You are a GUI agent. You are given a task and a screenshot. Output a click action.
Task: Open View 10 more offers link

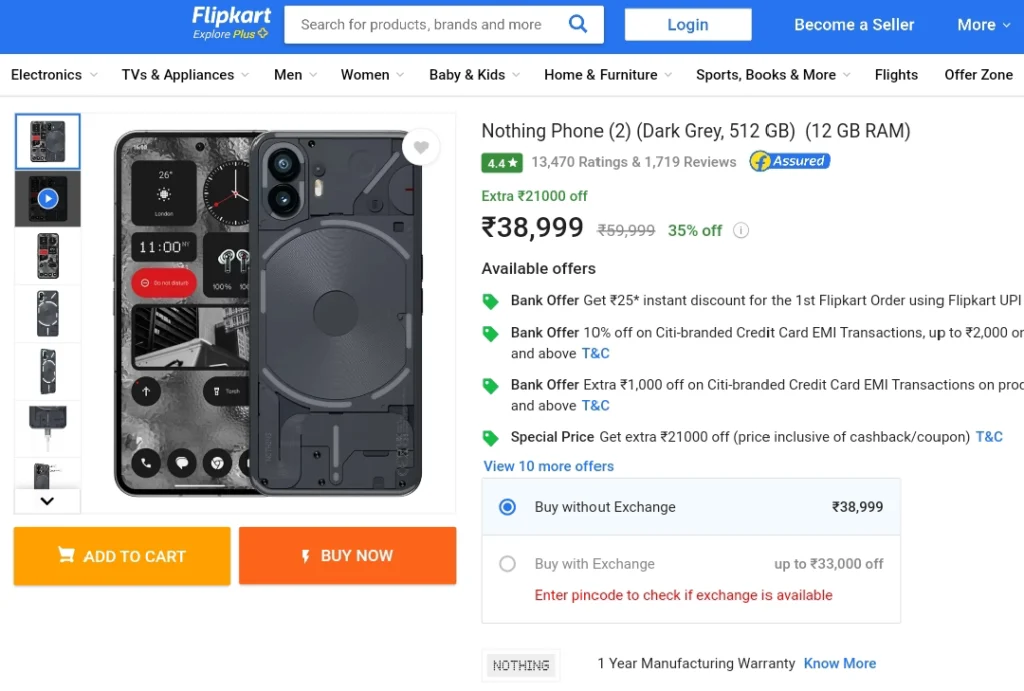(x=549, y=466)
